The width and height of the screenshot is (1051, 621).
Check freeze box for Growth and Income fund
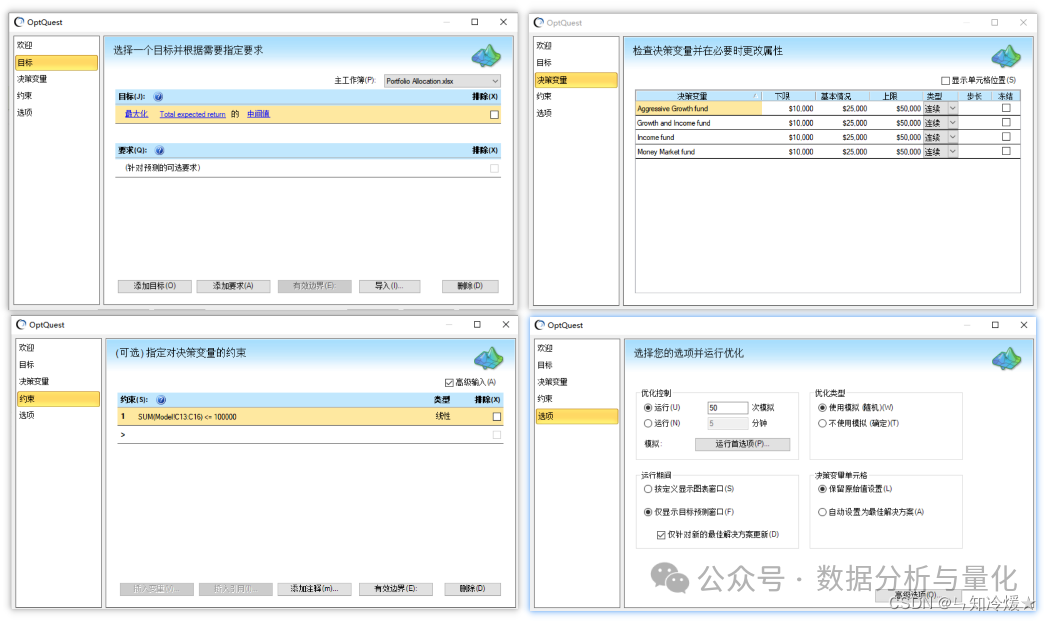1006,123
